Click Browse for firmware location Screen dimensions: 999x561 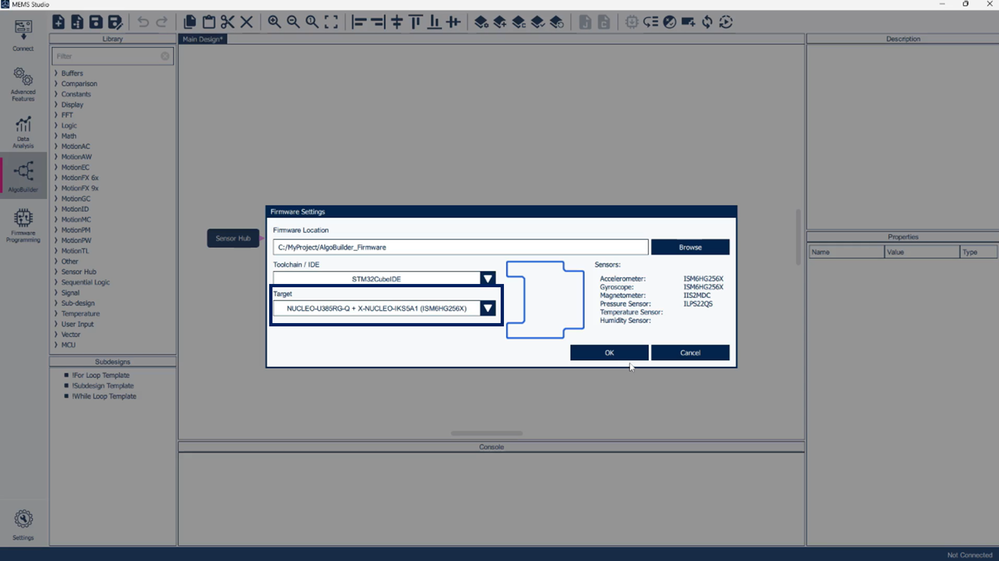[x=690, y=247]
